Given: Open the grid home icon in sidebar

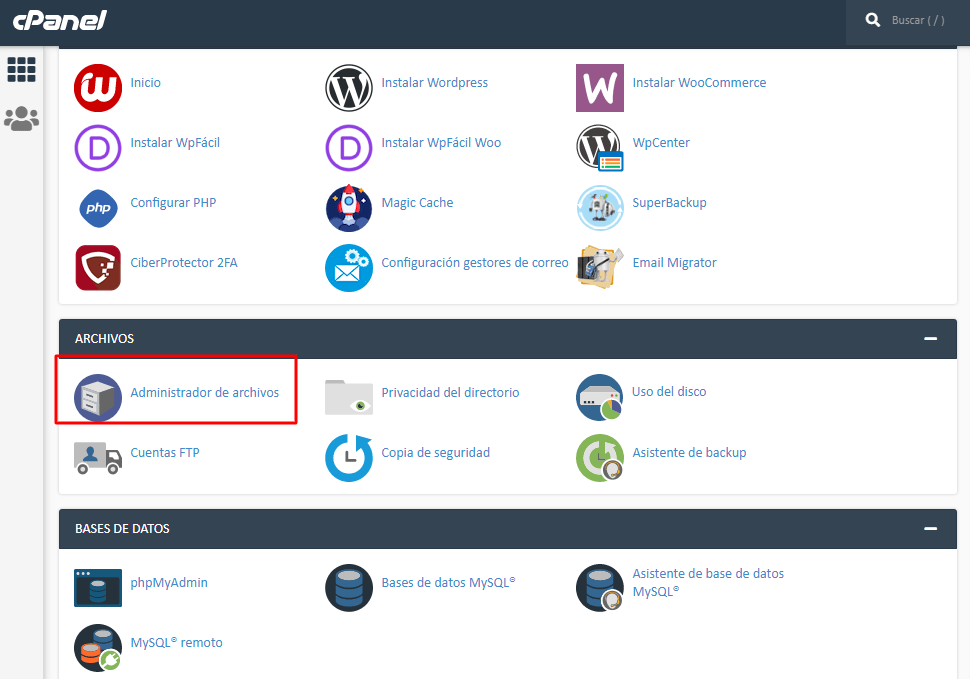Looking at the screenshot, I should pos(21,69).
